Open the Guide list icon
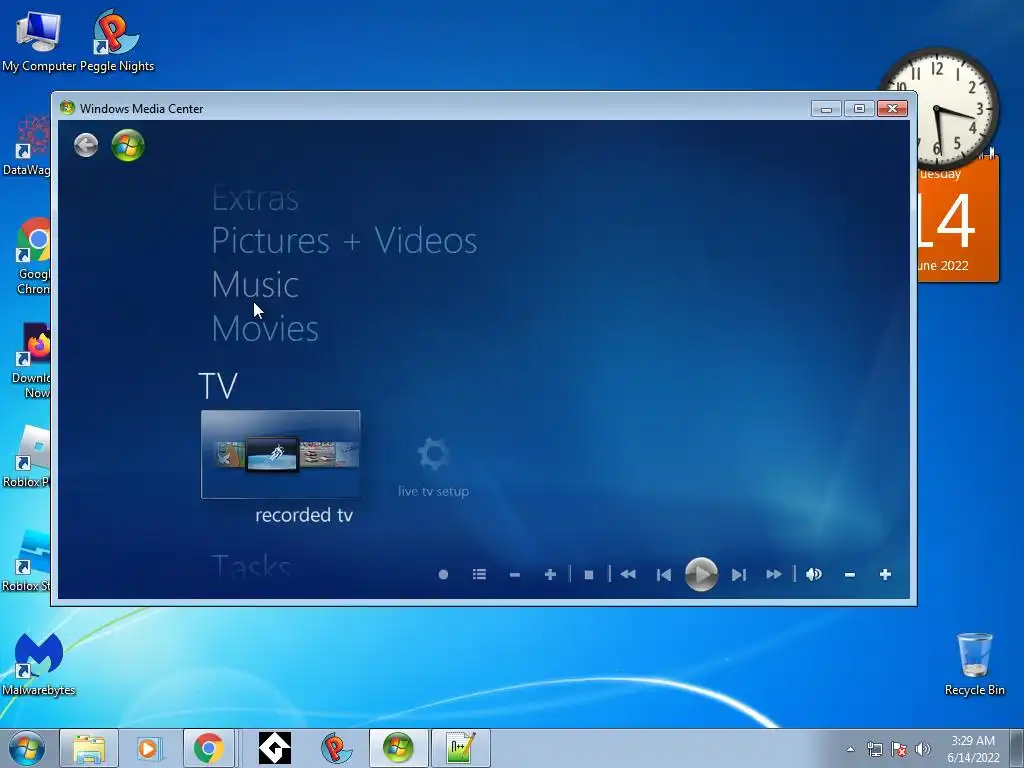 479,574
